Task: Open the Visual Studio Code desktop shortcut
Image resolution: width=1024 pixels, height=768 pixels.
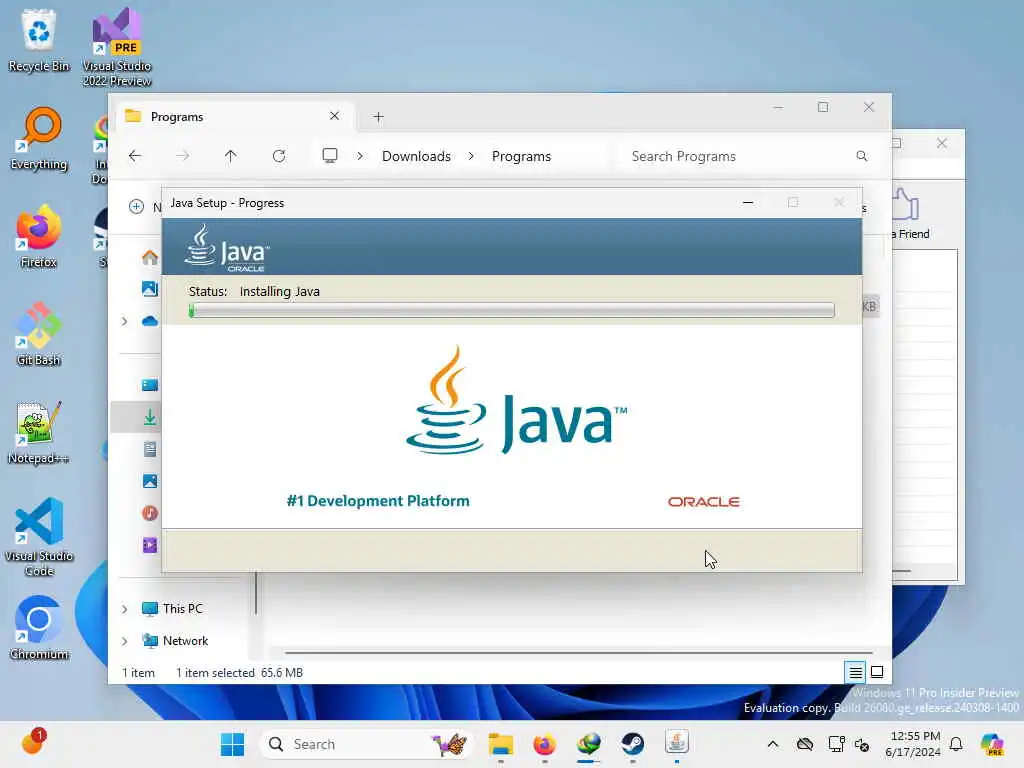Action: pos(39,537)
